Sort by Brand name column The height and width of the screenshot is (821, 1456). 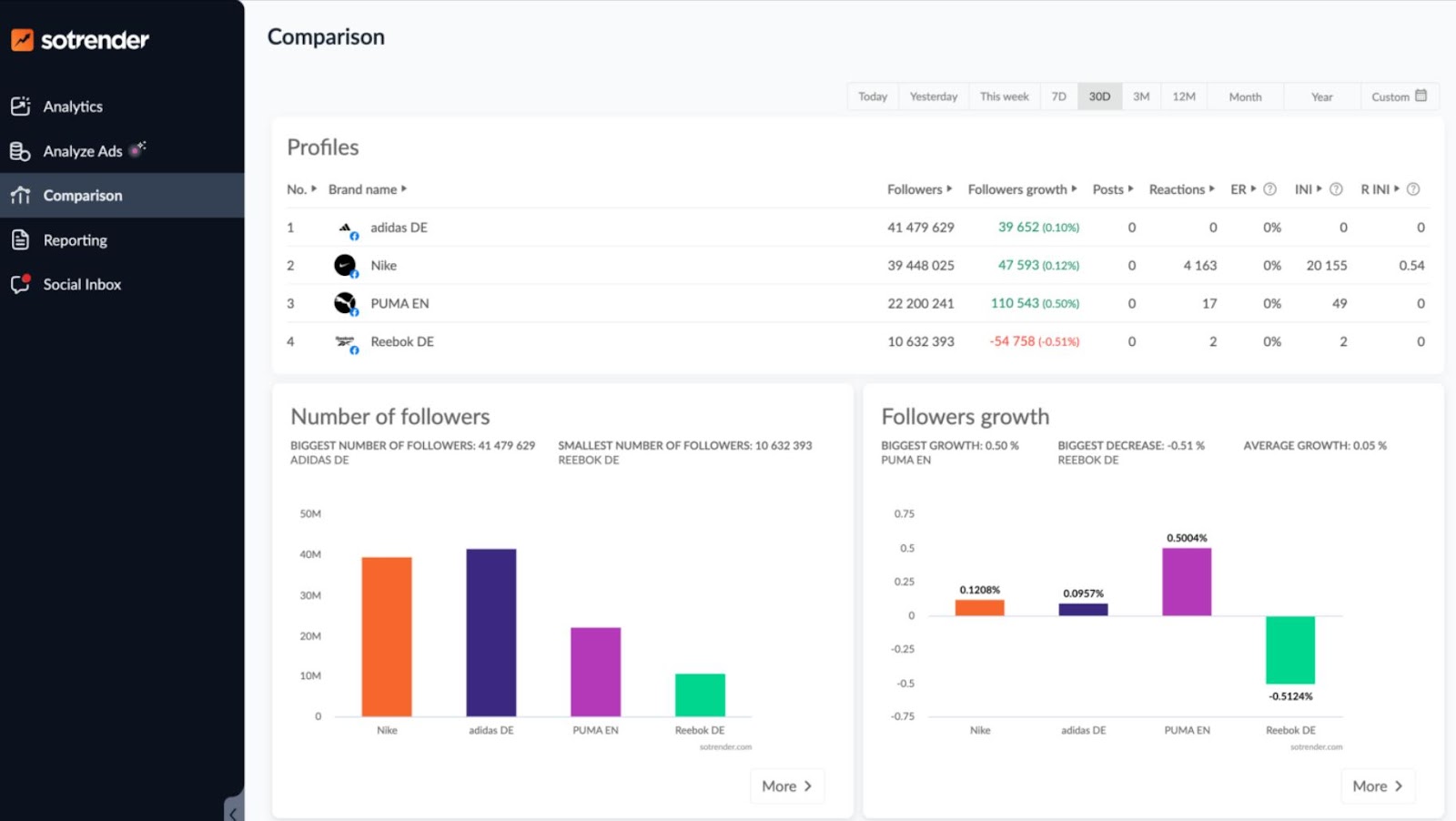pos(367,189)
